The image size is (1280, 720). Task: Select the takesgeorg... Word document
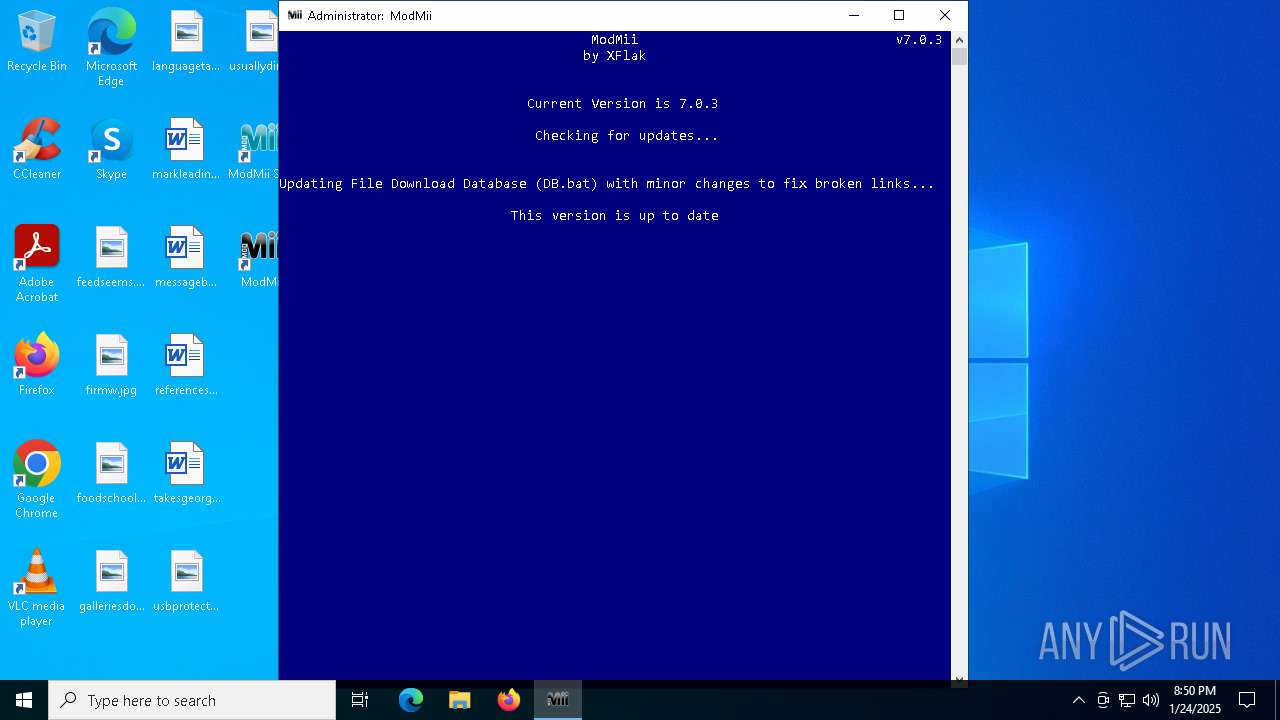pos(186,474)
